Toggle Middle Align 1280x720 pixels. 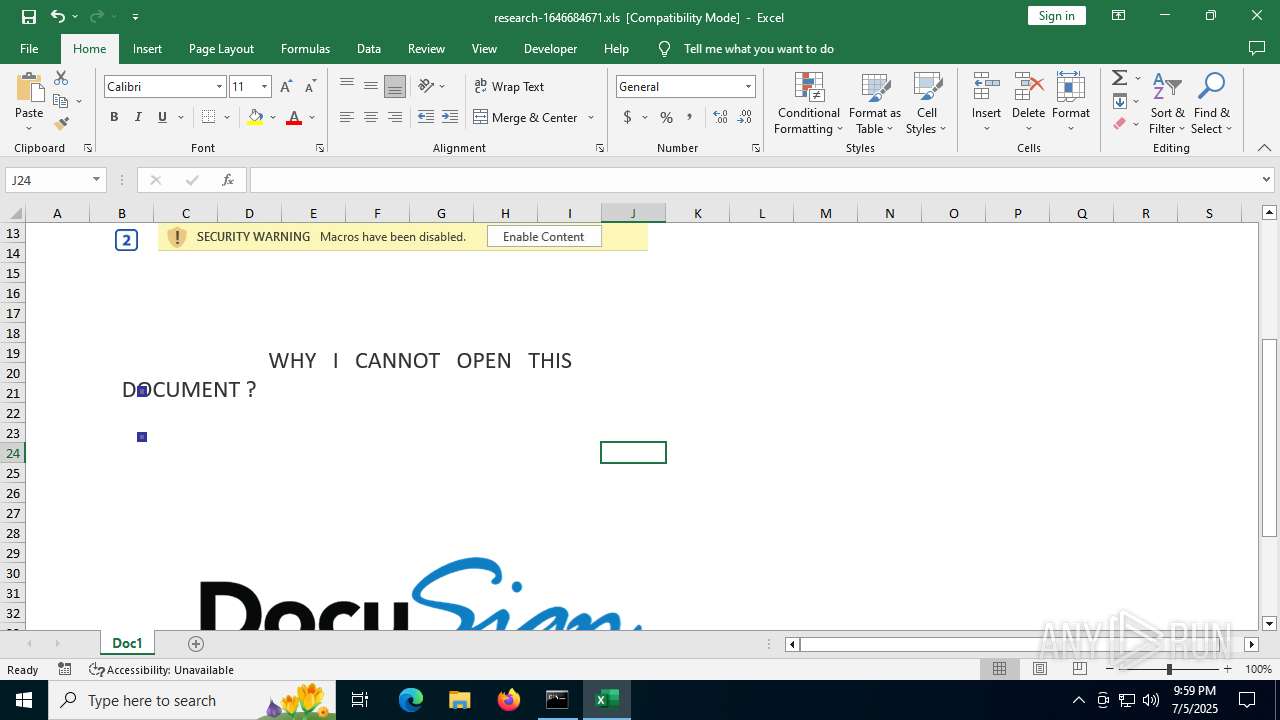click(371, 86)
